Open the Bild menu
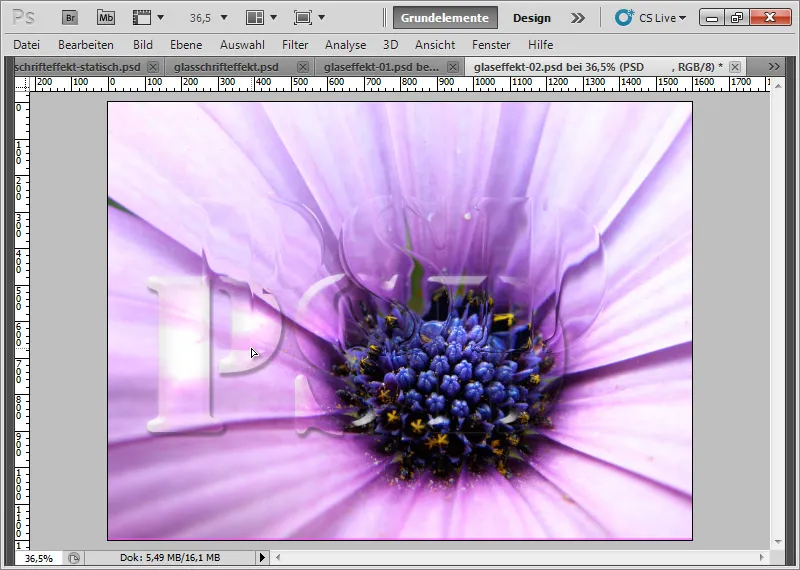 click(x=143, y=45)
